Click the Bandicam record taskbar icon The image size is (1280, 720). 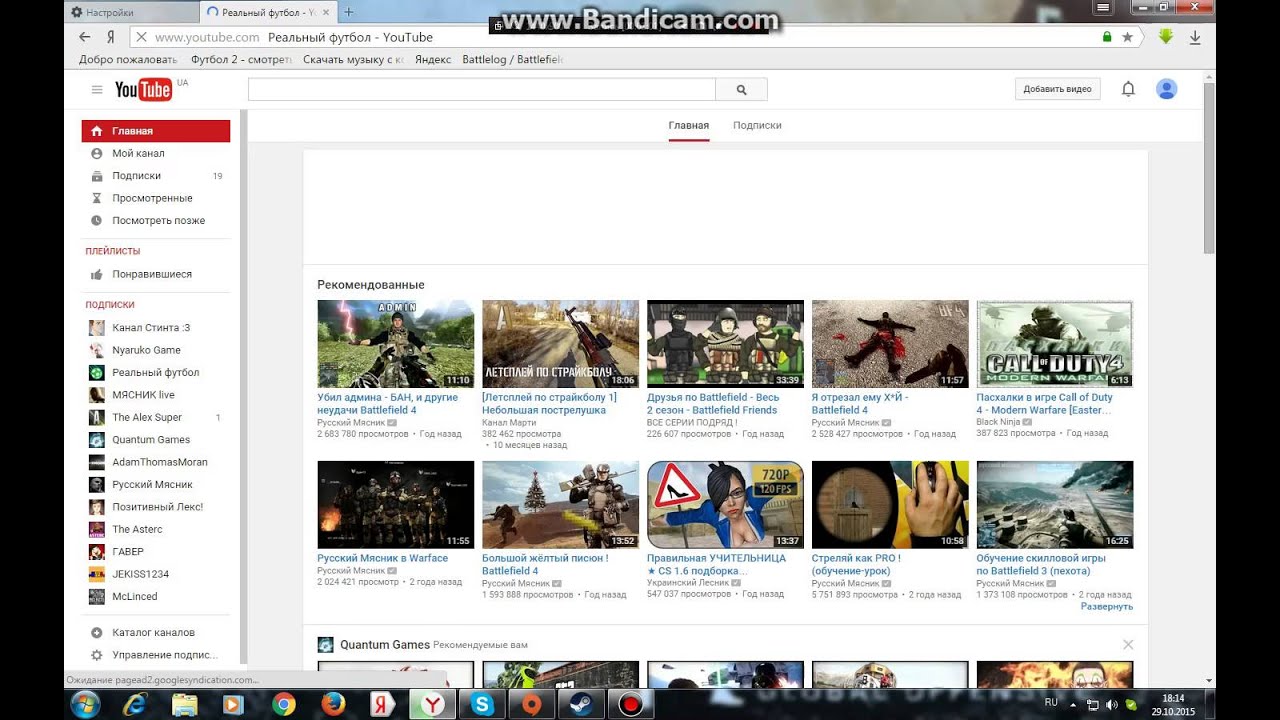[x=630, y=704]
